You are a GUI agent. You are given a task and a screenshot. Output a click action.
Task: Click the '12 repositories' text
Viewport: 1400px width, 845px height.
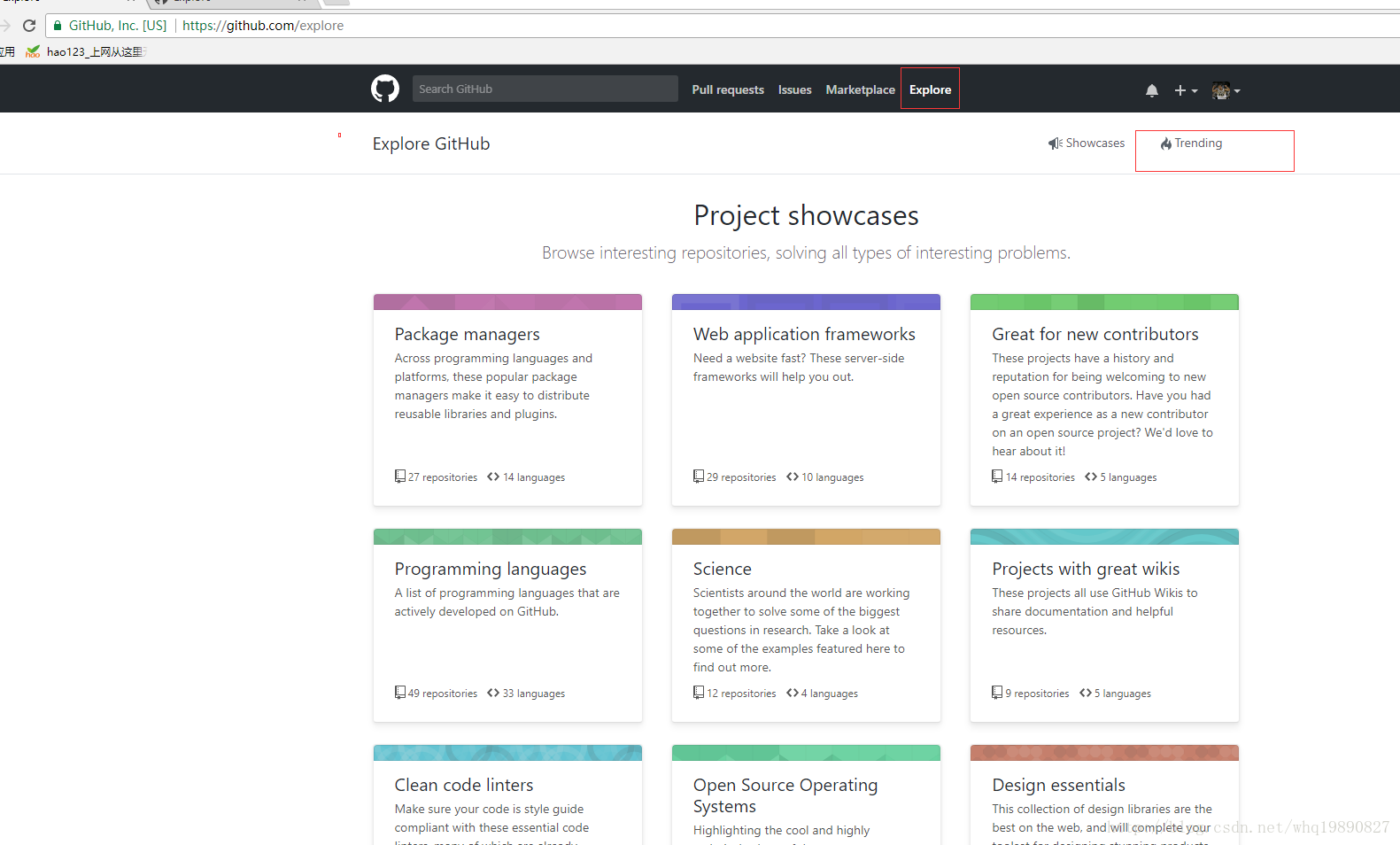[x=741, y=694]
